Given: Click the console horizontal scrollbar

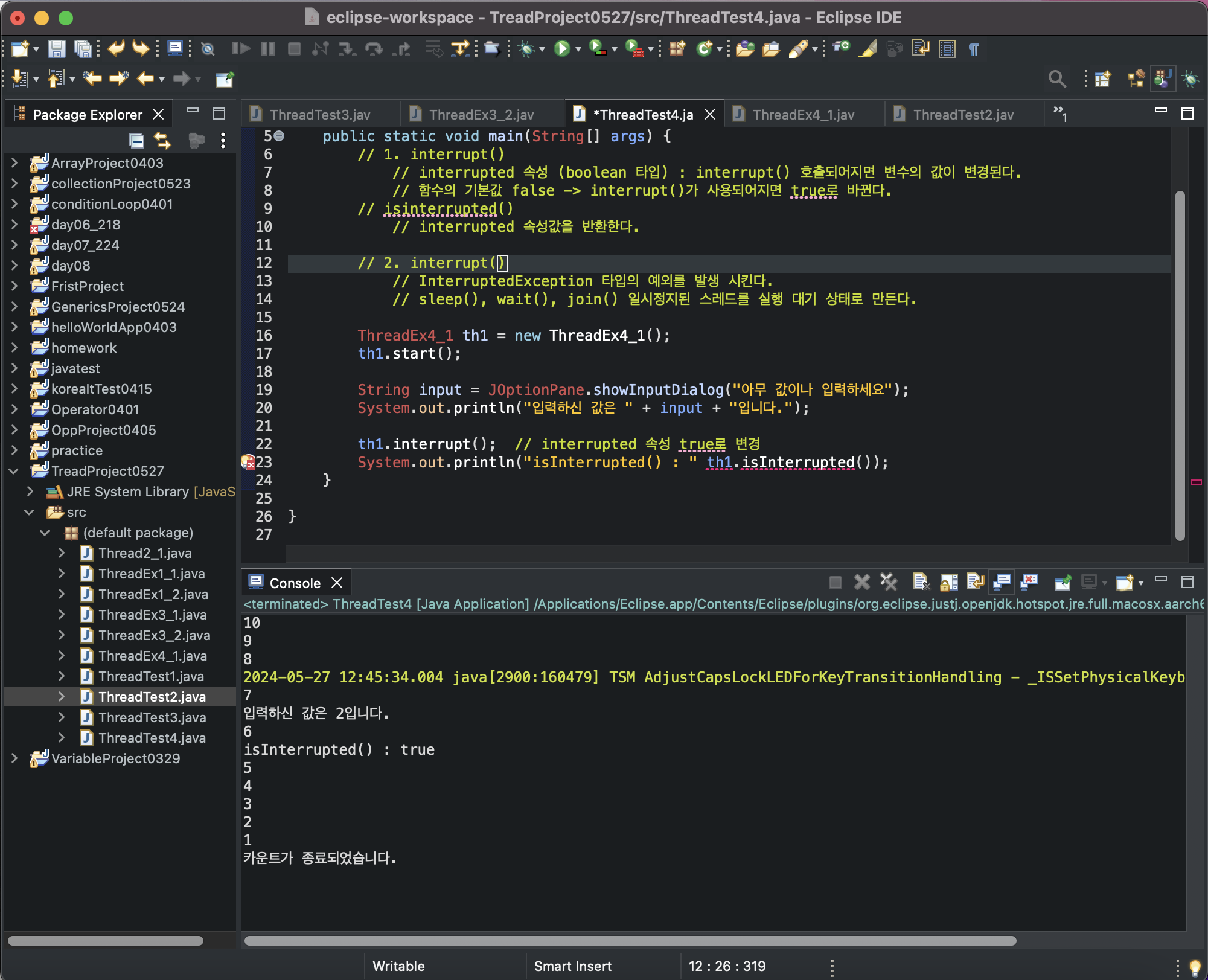Looking at the screenshot, I should point(630,941).
